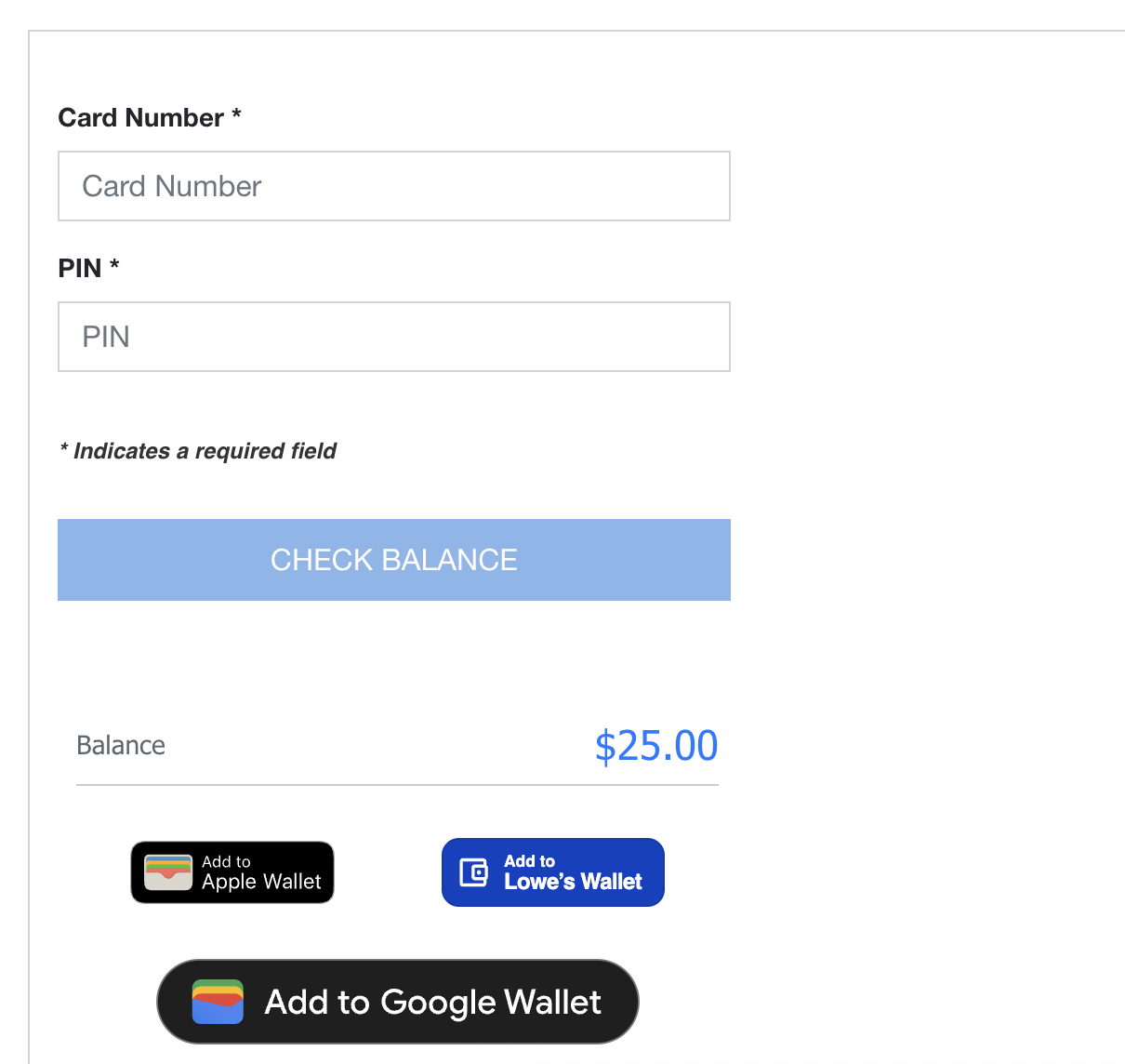Screen dimensions: 1125x1064
Task: Focus the PIN input field
Action: (x=393, y=337)
